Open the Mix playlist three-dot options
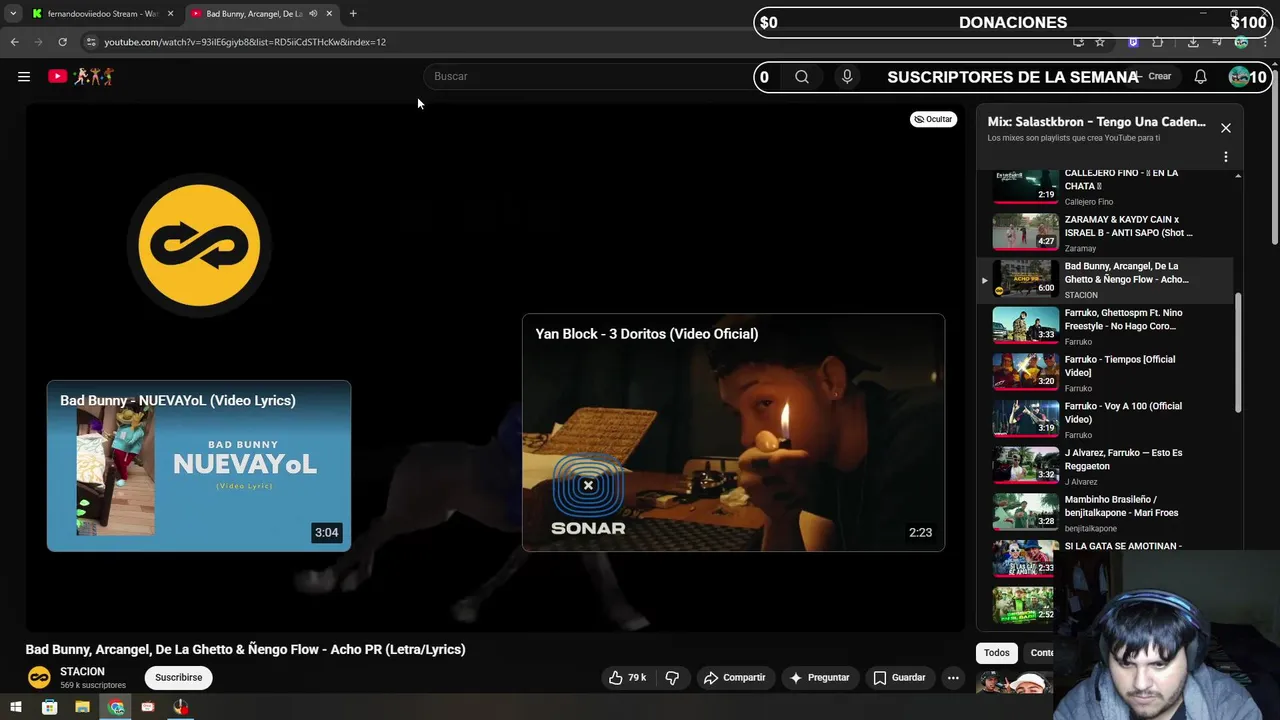This screenshot has width=1280, height=720. click(x=1226, y=157)
